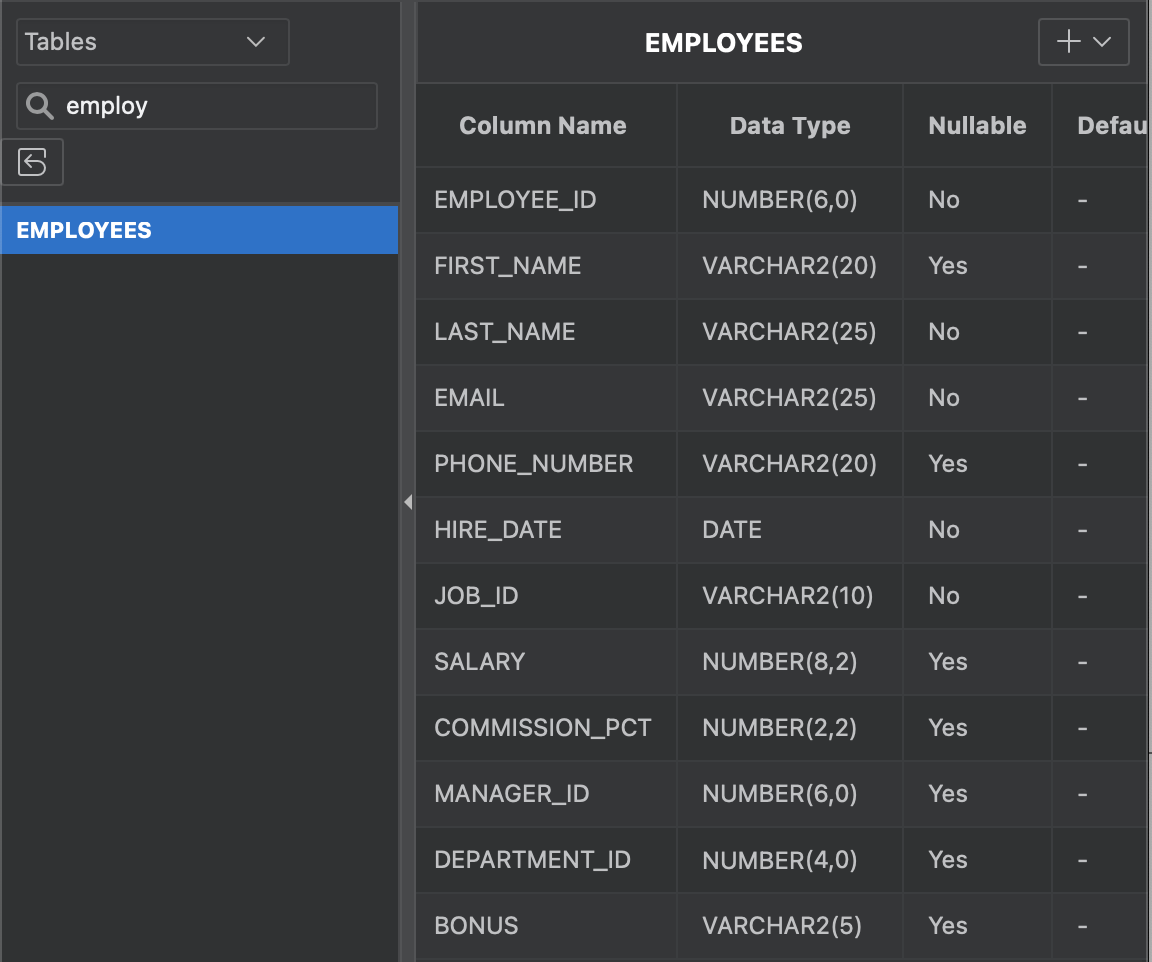Open the plus add dropdown button
This screenshot has height=962, width=1152.
[x=1083, y=42]
